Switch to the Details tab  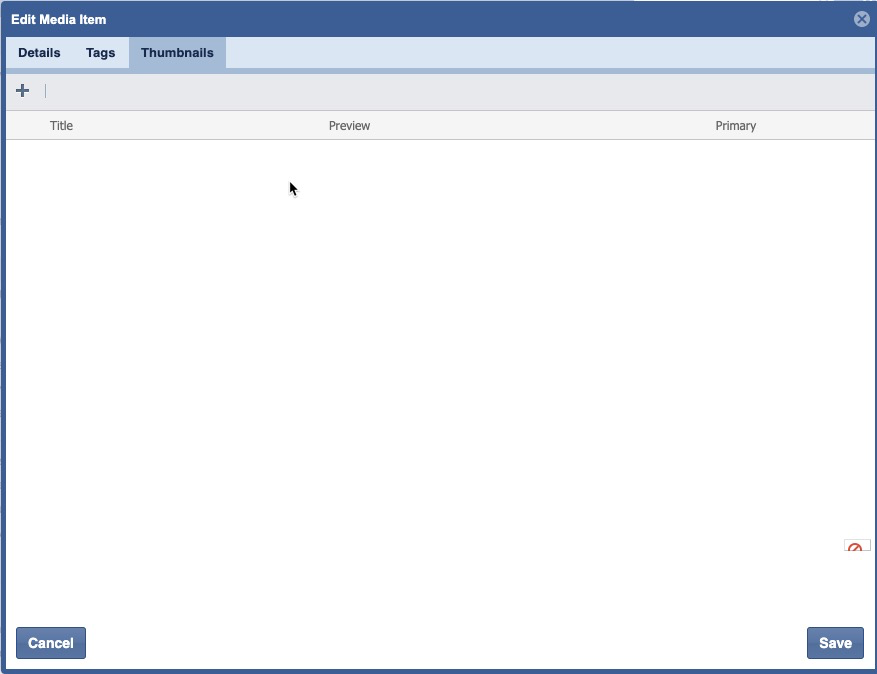[39, 53]
